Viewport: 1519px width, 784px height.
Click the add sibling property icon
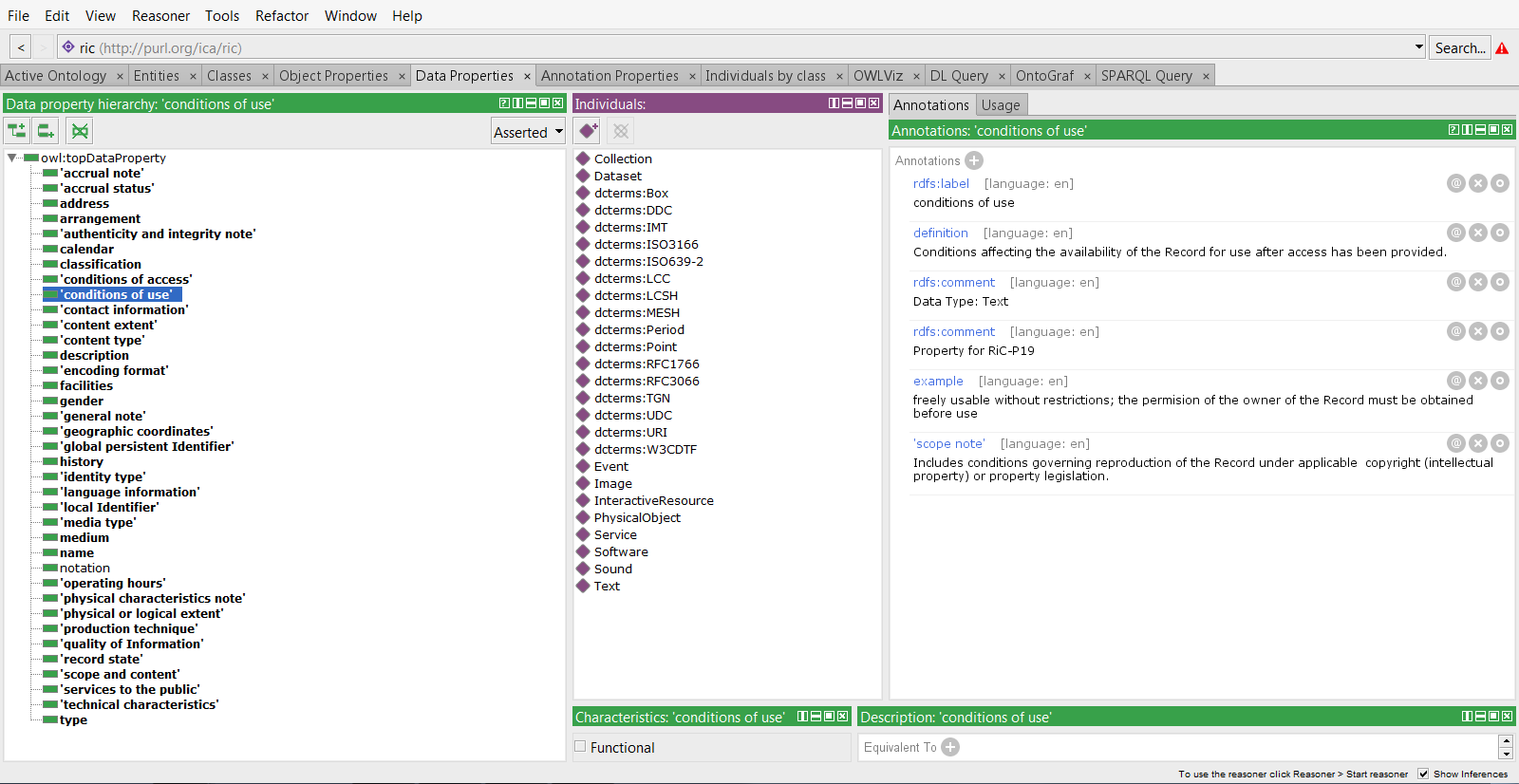46,131
